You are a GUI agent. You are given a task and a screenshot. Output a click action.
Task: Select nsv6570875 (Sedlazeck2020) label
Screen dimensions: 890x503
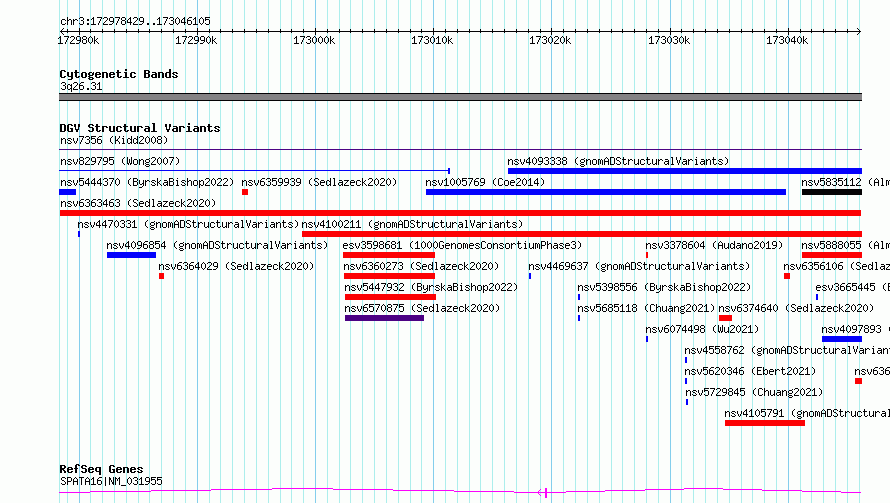422,308
